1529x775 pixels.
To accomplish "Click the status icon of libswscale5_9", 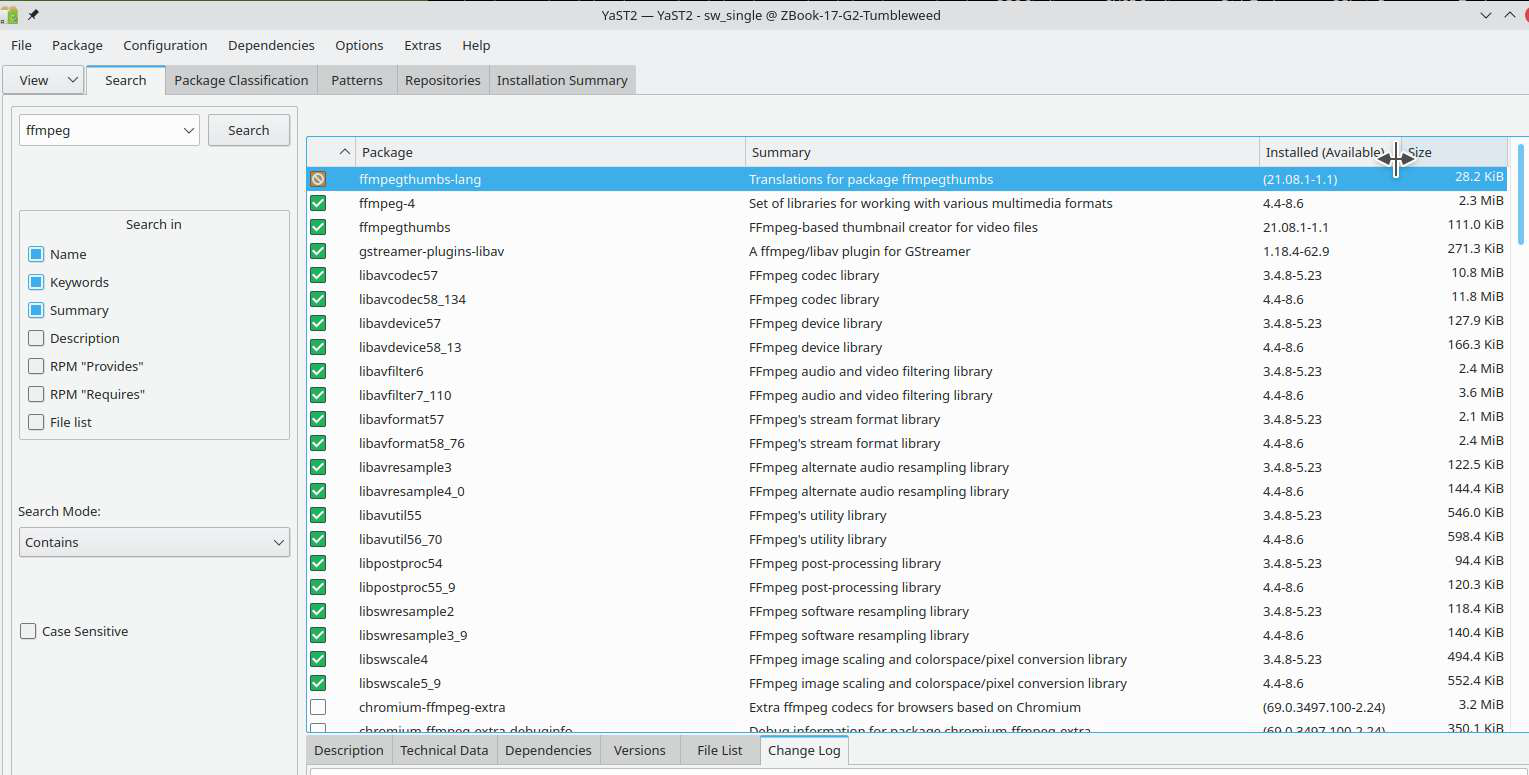I will (318, 683).
